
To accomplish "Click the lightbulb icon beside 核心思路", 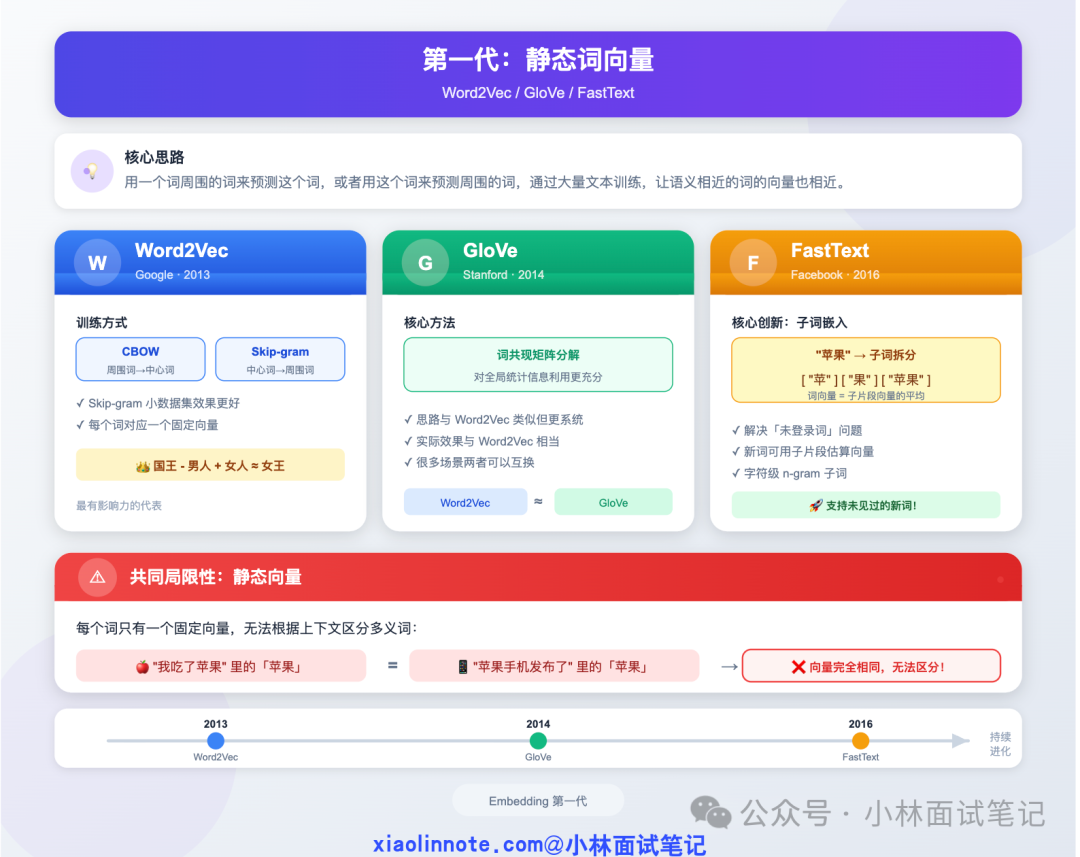I will point(92,171).
